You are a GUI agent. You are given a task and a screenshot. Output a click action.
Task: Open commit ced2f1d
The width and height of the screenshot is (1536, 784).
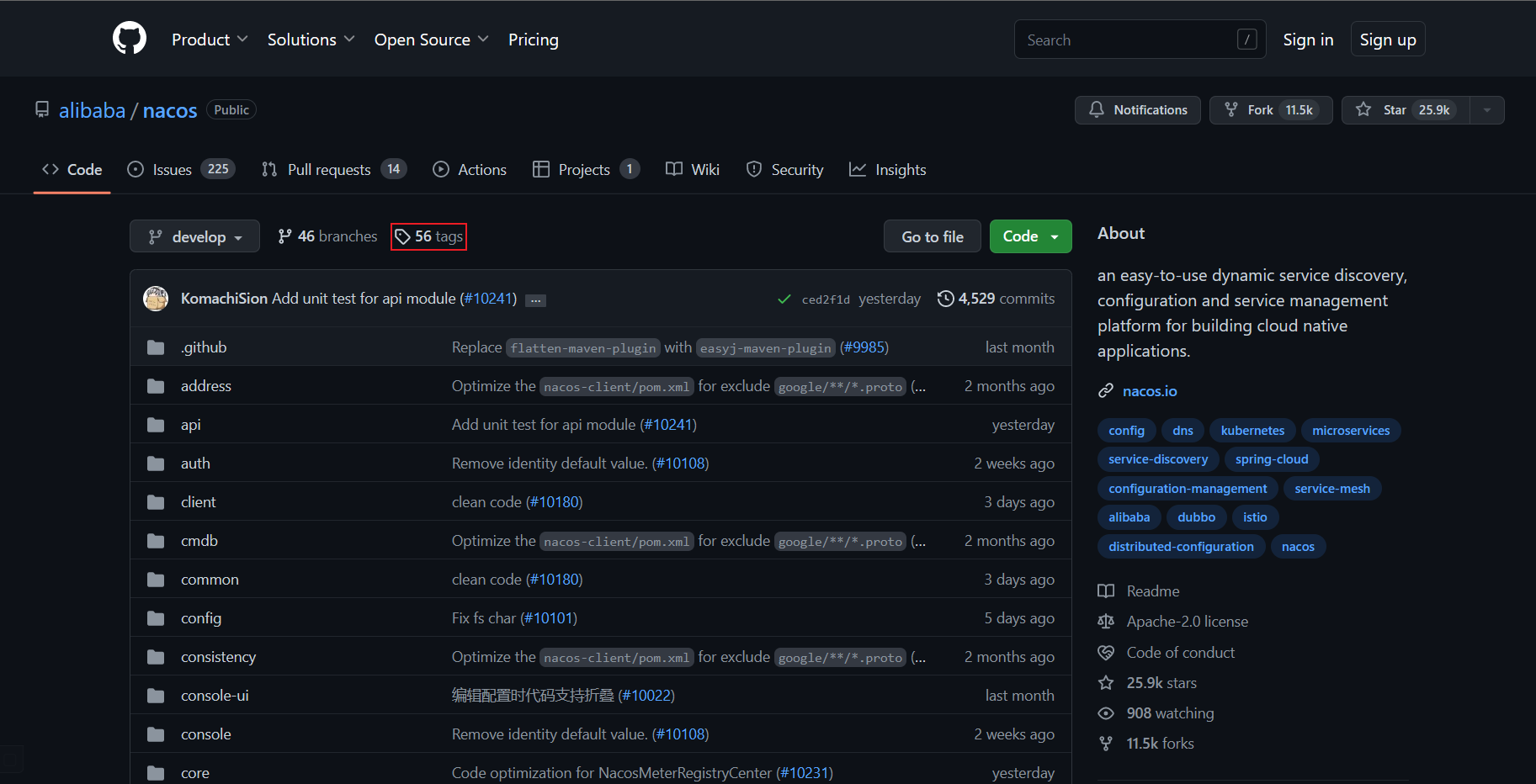point(826,299)
